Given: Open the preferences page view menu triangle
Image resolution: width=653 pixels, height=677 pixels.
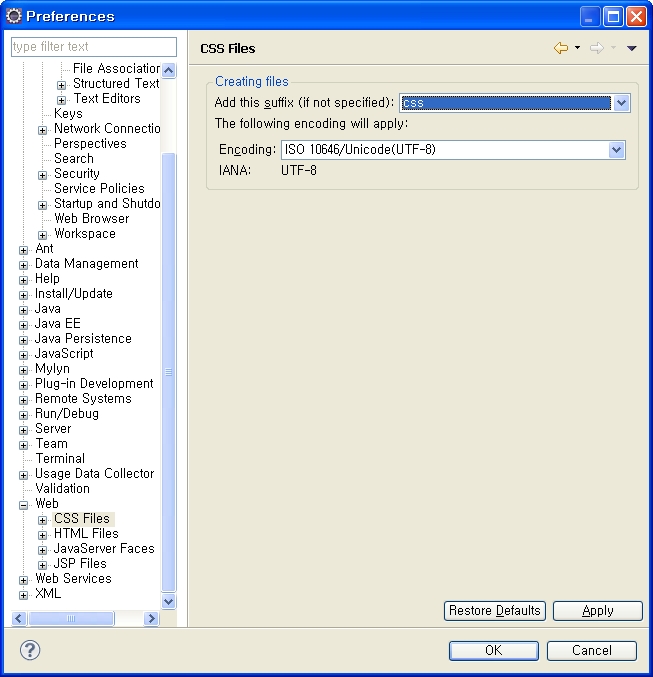Looking at the screenshot, I should pos(631,48).
